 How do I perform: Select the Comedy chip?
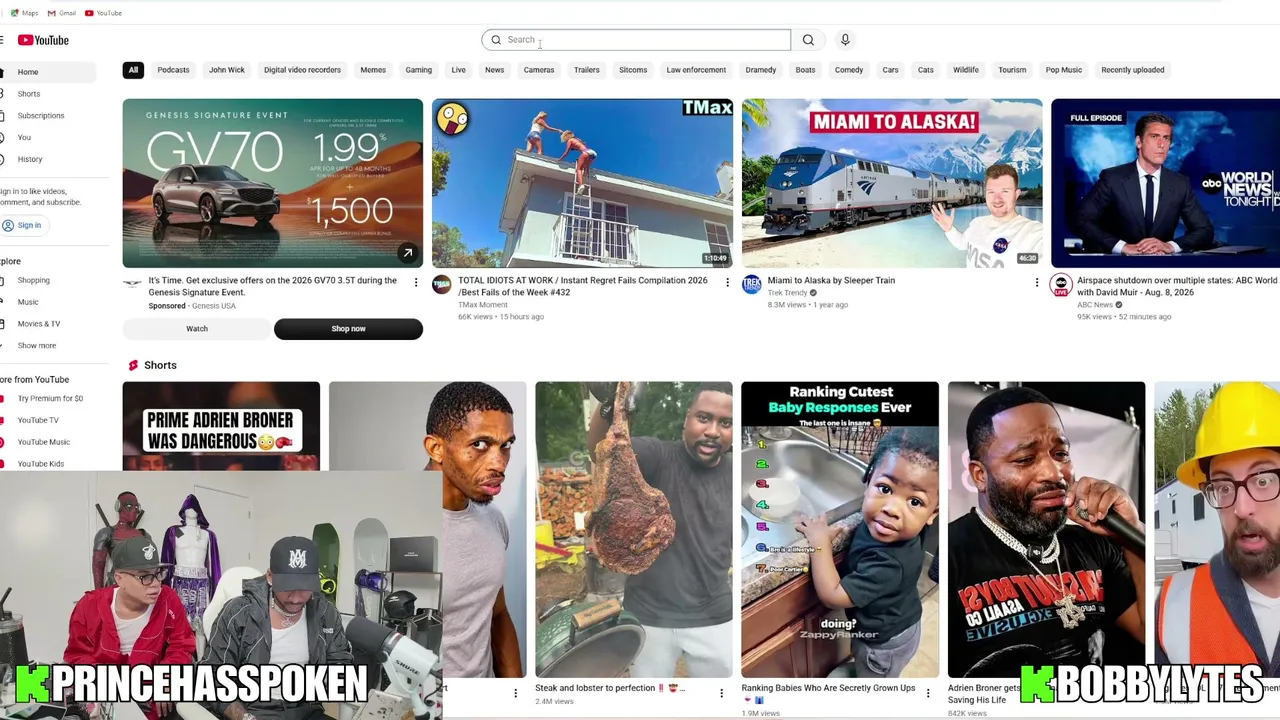849,70
